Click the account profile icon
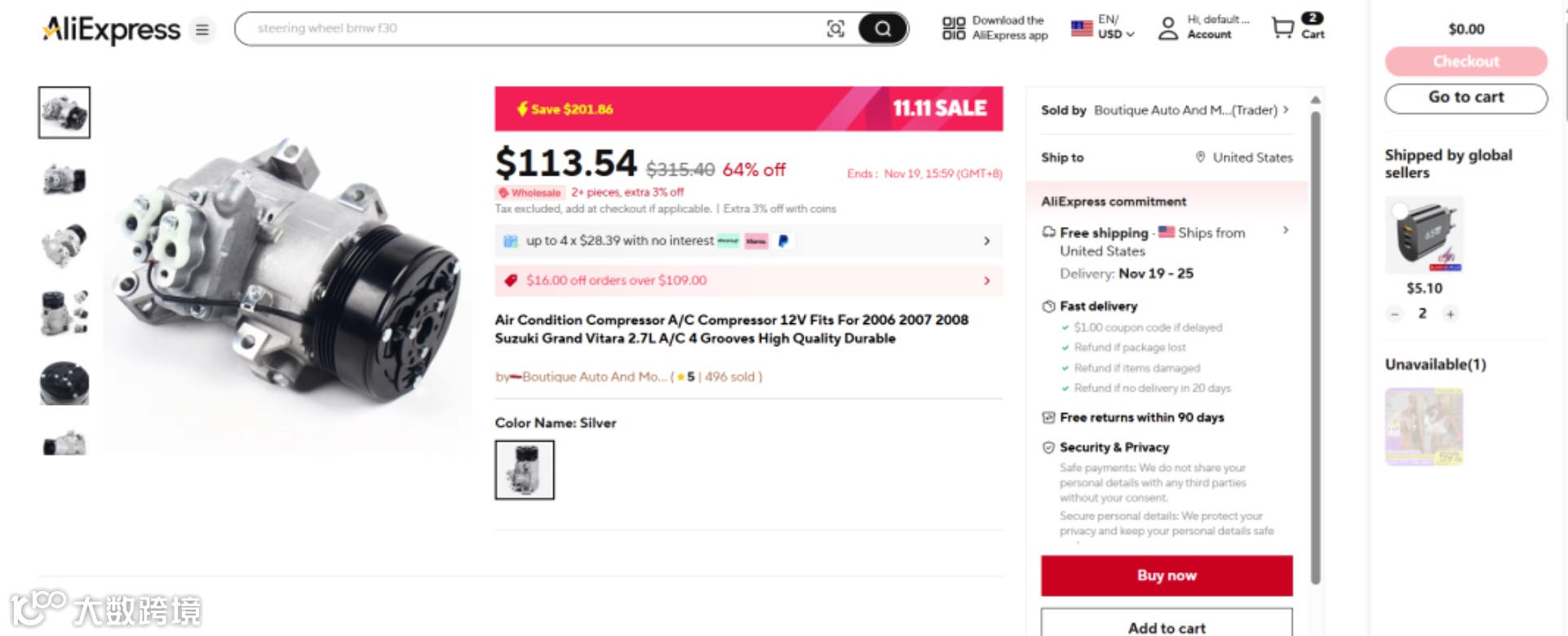This screenshot has width=1568, height=636. tap(1168, 29)
